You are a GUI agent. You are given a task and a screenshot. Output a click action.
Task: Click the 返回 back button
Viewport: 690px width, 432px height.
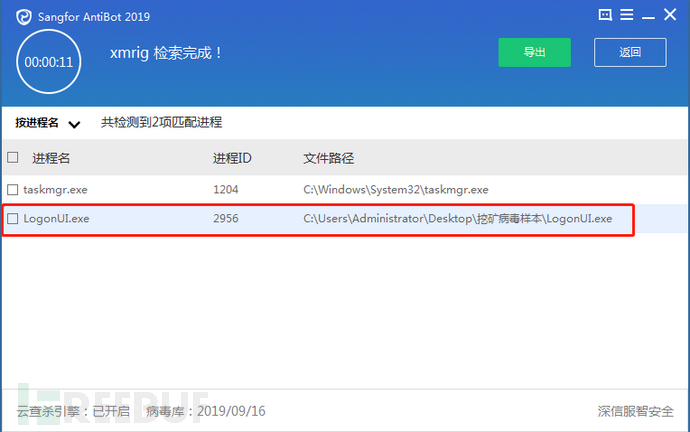[629, 53]
